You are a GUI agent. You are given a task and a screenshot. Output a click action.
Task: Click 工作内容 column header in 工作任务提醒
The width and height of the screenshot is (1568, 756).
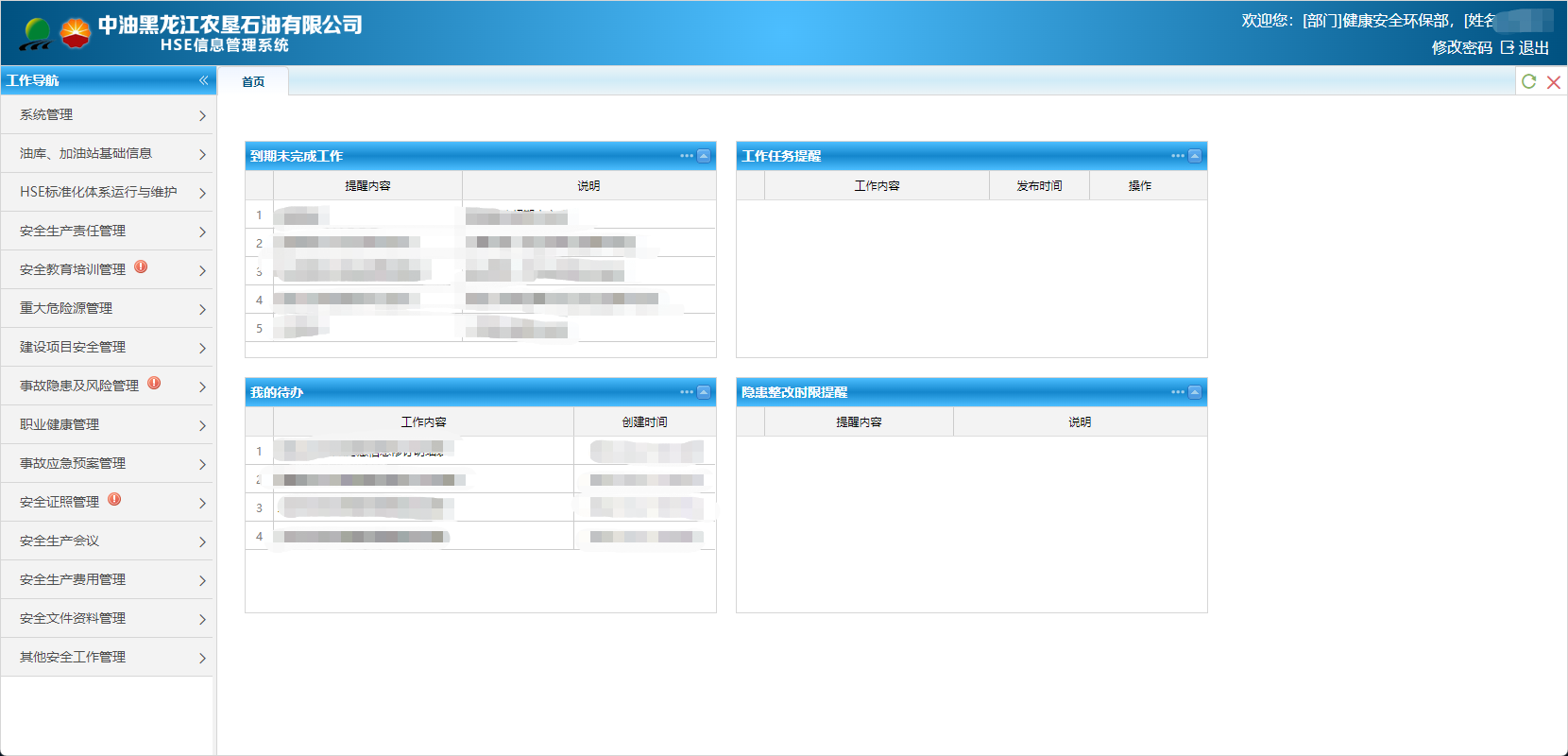point(877,185)
